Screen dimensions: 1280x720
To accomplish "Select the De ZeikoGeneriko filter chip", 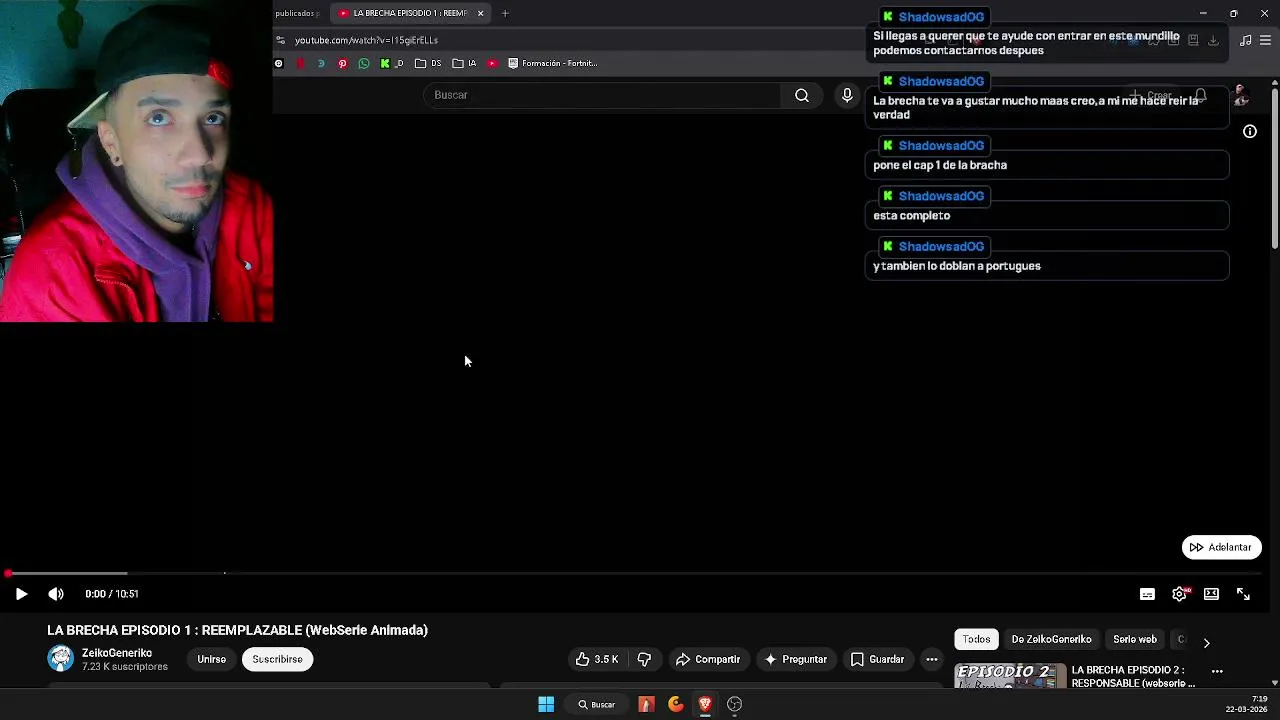I will [x=1051, y=639].
